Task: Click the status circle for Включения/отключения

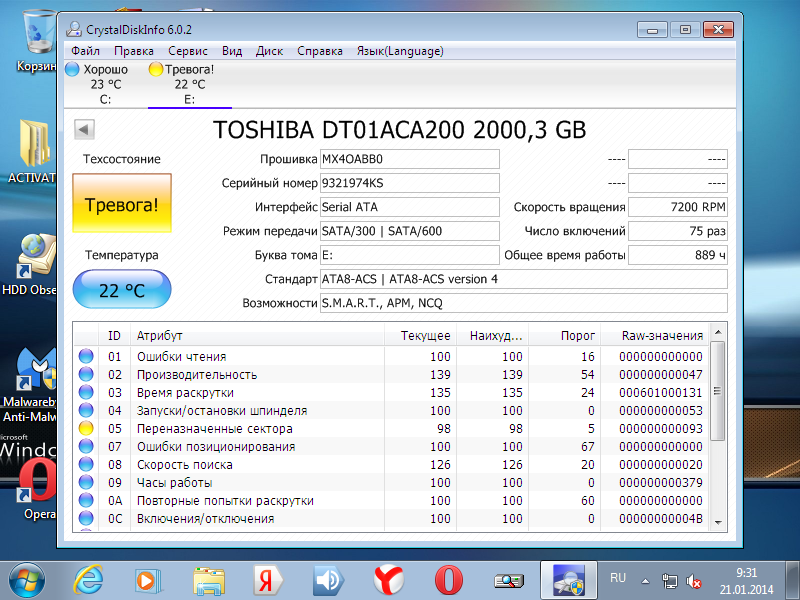Action: tap(86, 518)
